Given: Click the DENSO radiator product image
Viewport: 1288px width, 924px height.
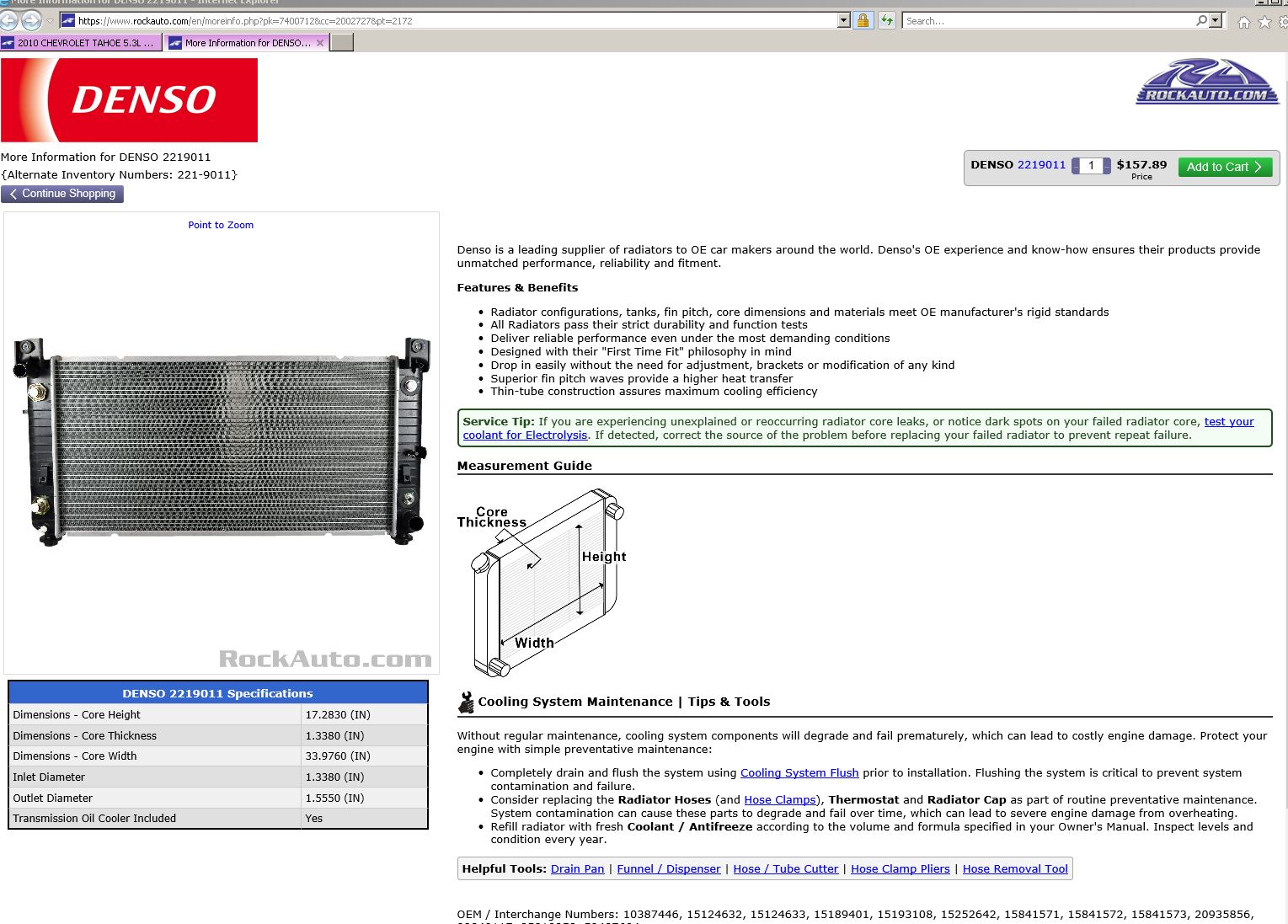Looking at the screenshot, I should (x=222, y=442).
